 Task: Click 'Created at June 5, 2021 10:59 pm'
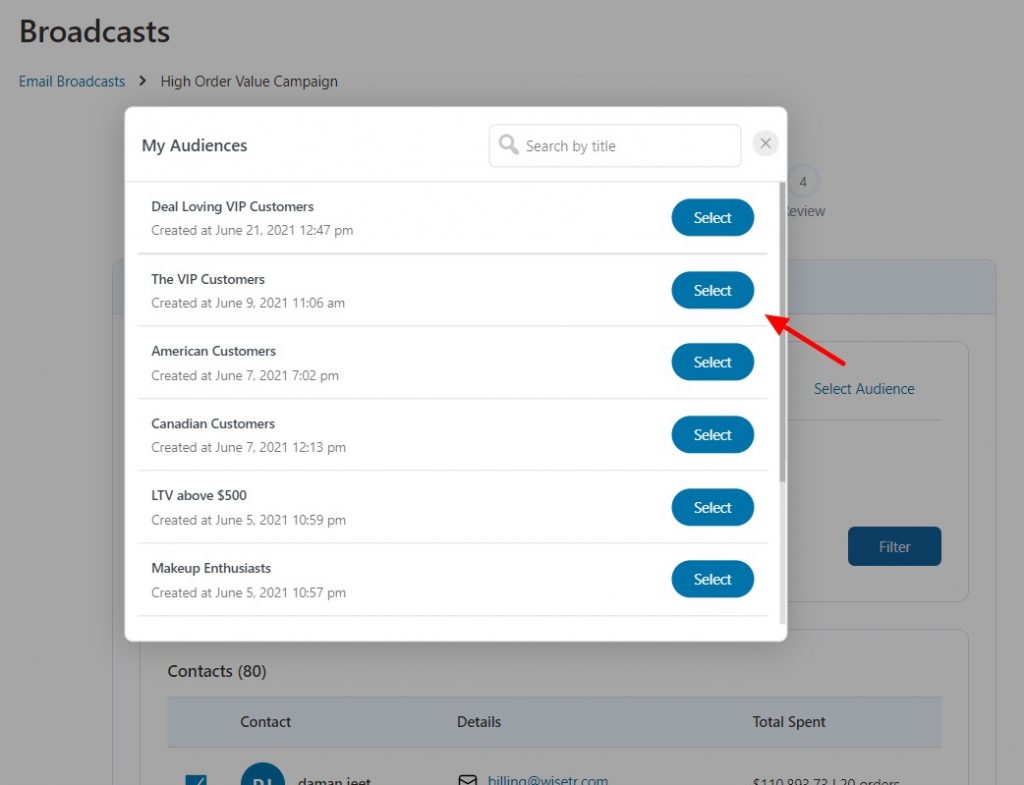(248, 520)
